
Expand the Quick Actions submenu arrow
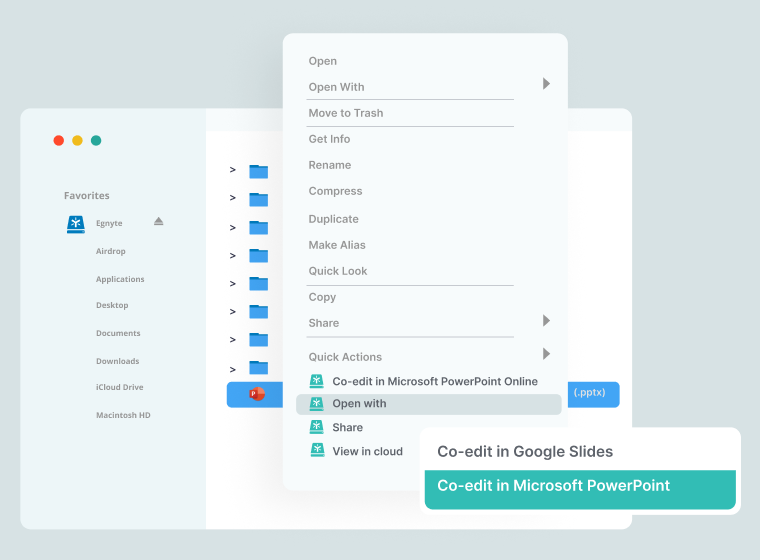546,354
